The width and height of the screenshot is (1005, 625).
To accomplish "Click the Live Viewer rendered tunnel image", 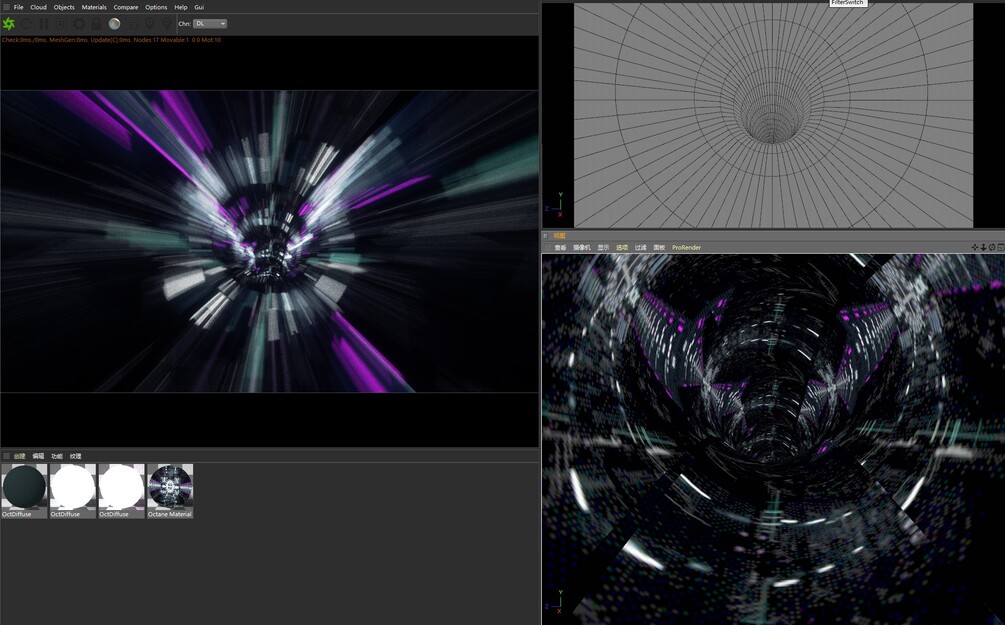I will point(269,241).
